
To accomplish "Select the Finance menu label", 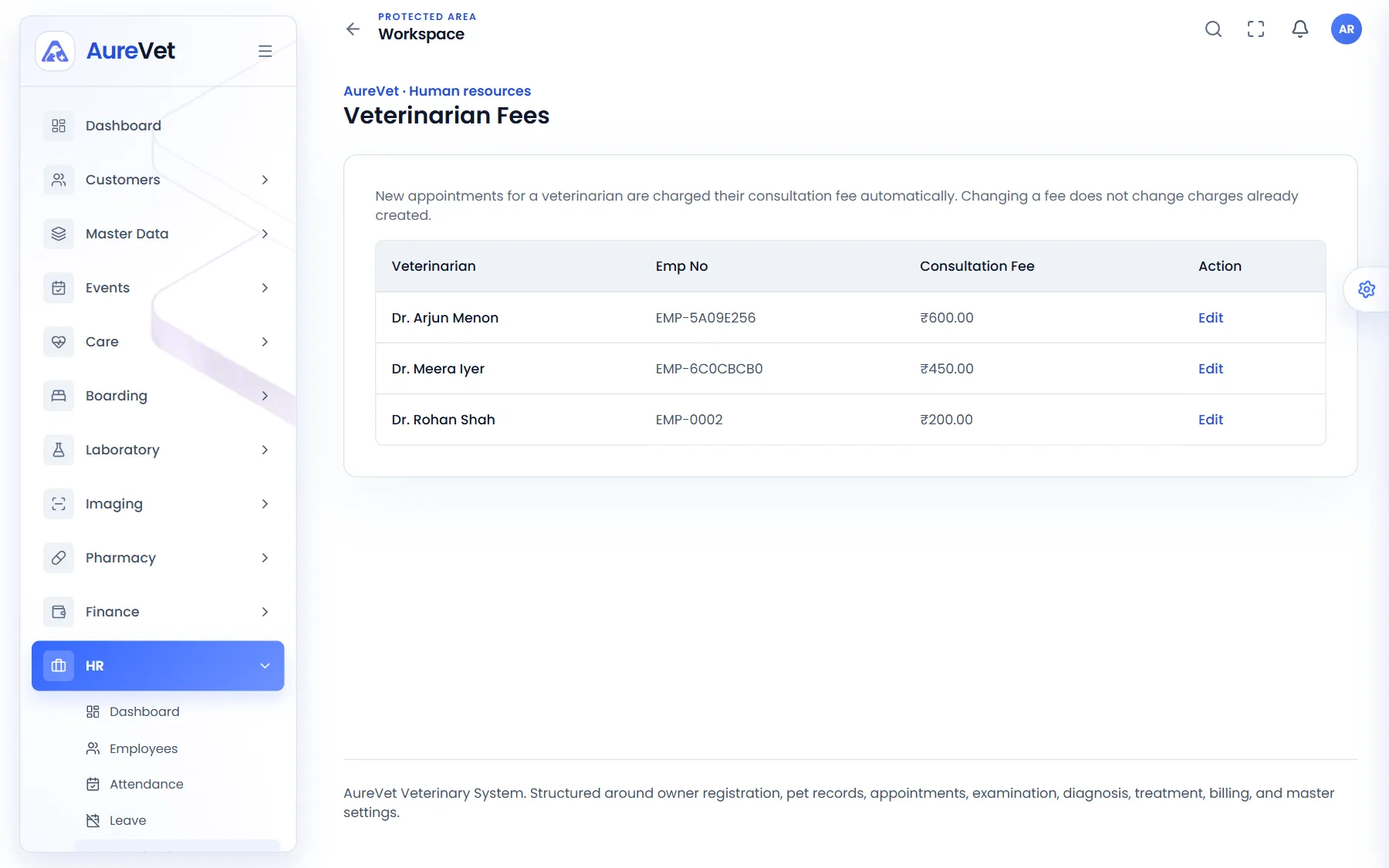I will pyautogui.click(x=113, y=612).
